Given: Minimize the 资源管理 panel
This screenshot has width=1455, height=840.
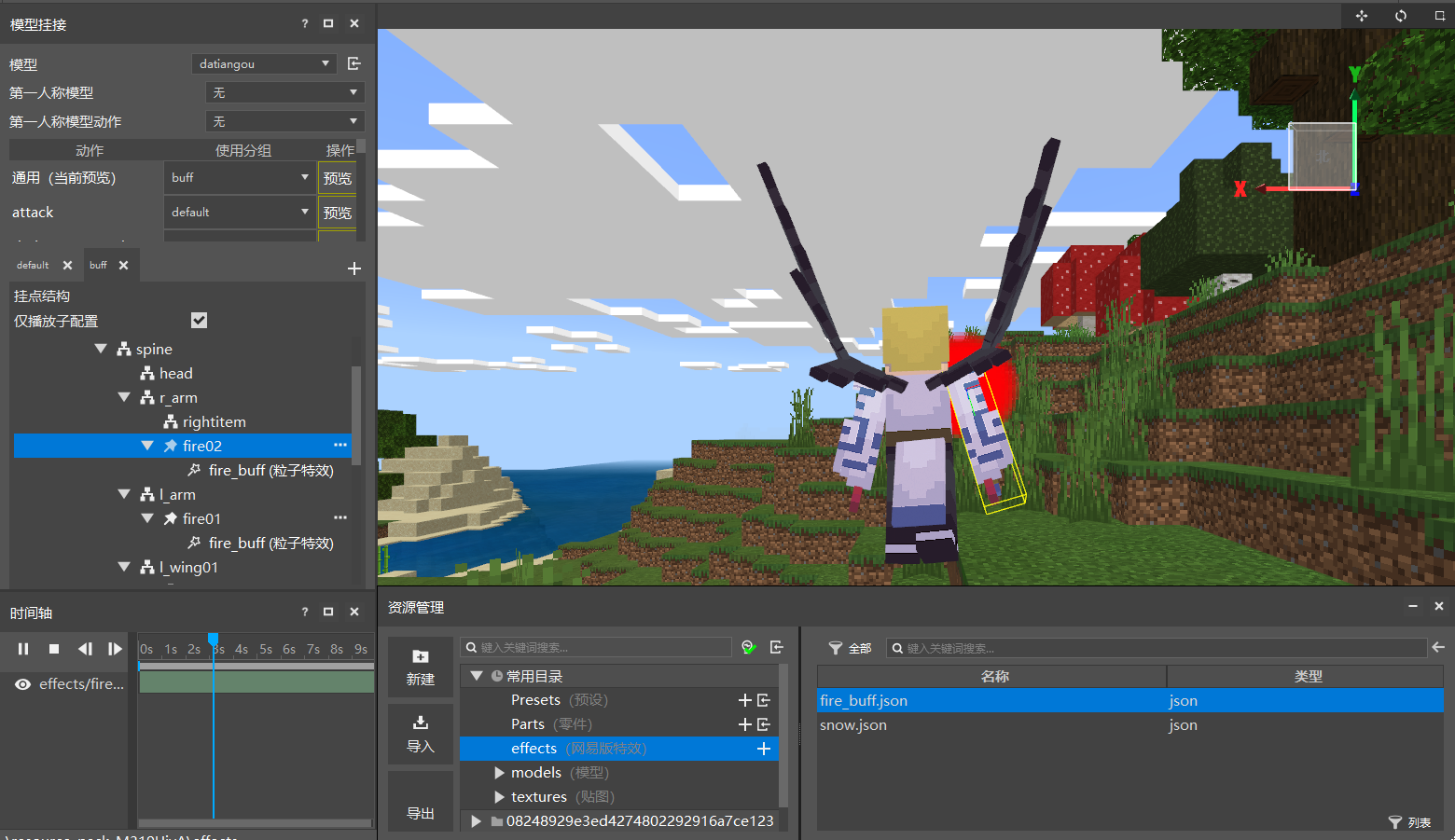Looking at the screenshot, I should point(1413,606).
